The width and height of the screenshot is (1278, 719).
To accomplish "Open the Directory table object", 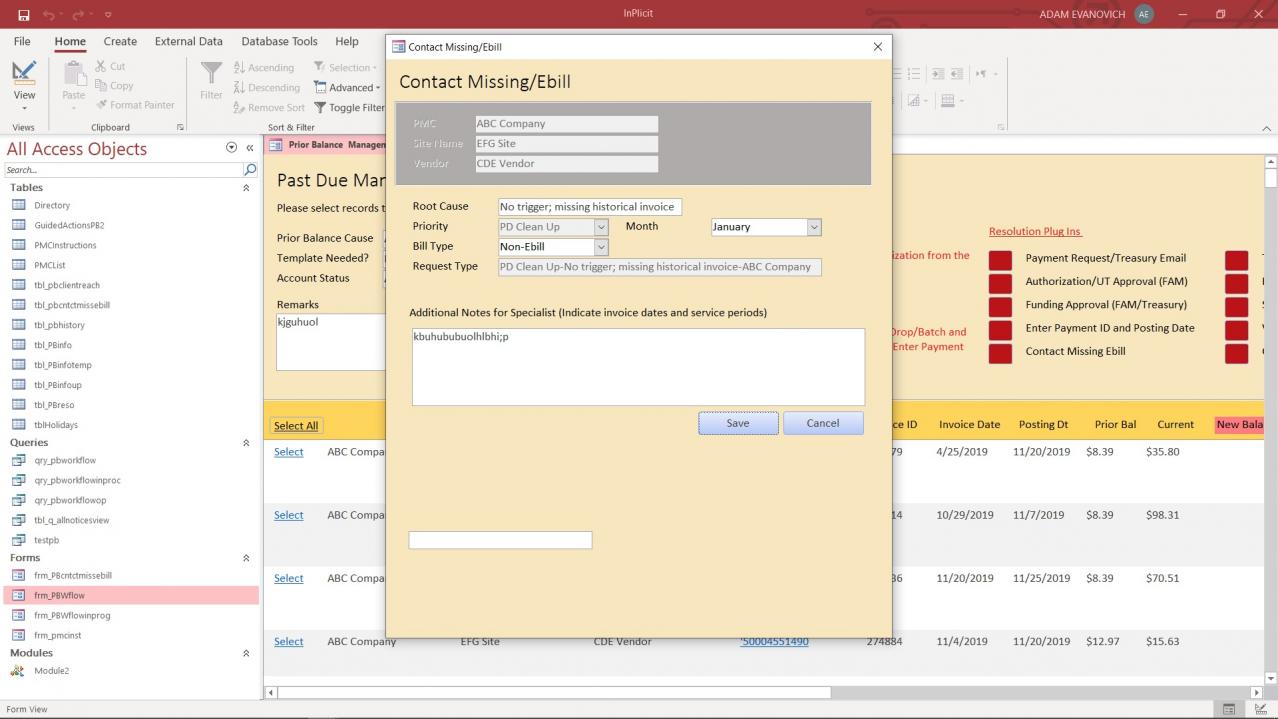I will [x=52, y=206].
